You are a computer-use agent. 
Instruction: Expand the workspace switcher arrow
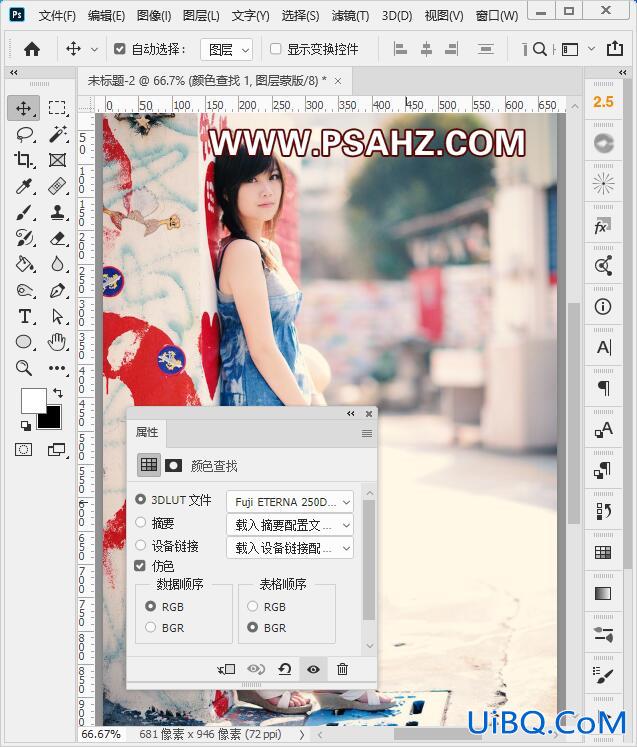coord(591,49)
